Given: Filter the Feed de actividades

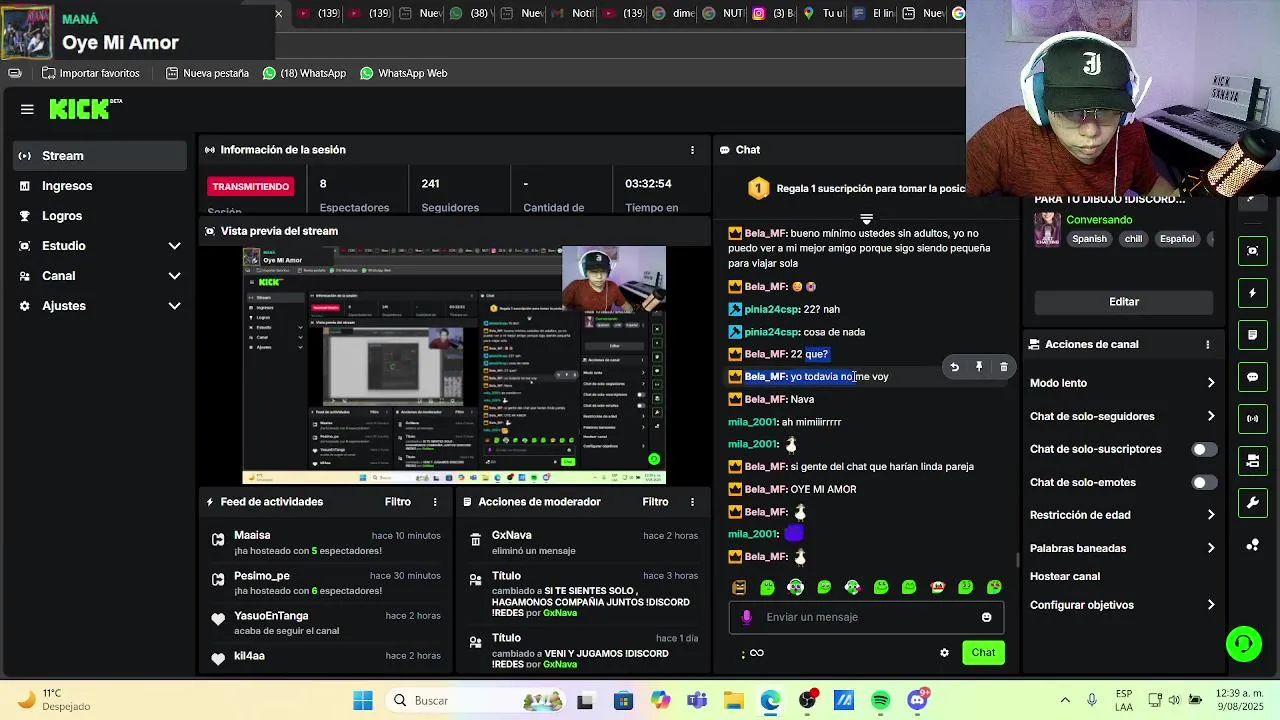Looking at the screenshot, I should 397,502.
